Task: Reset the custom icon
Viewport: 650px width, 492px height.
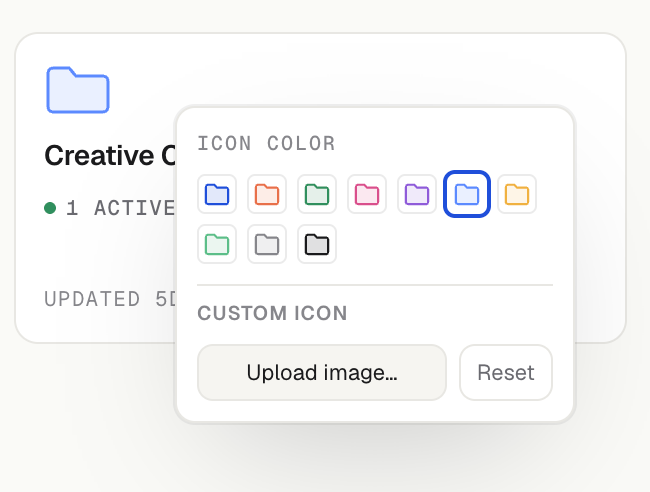Action: 506,372
